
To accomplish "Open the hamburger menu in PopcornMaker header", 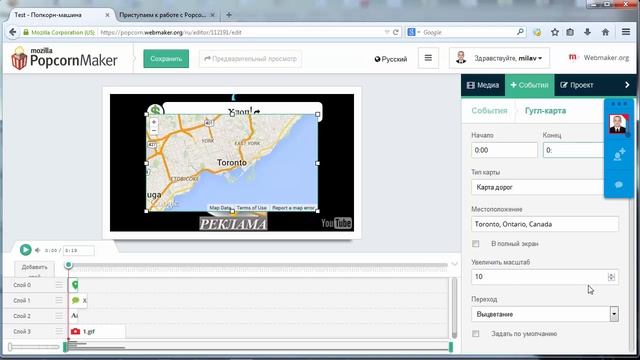I will 428,58.
